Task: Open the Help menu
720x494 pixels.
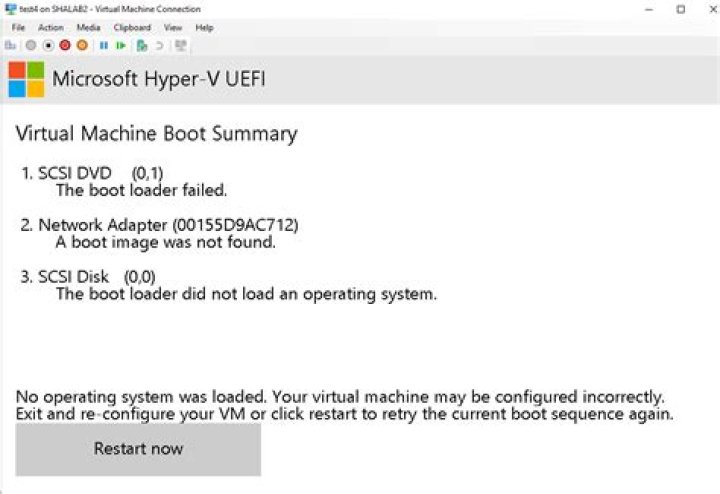Action: 204,28
